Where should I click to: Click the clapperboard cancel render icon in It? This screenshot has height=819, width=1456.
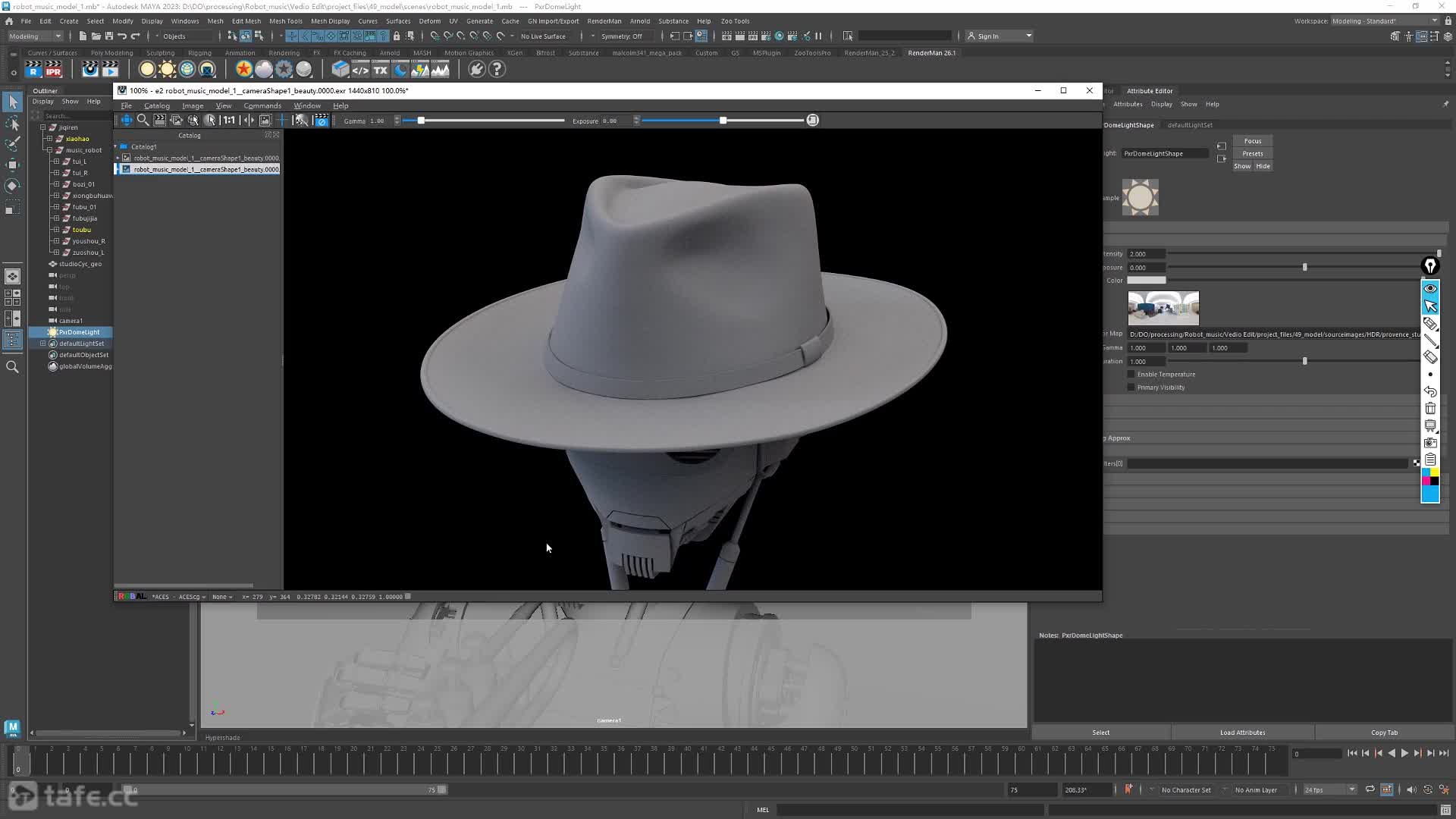click(x=322, y=121)
